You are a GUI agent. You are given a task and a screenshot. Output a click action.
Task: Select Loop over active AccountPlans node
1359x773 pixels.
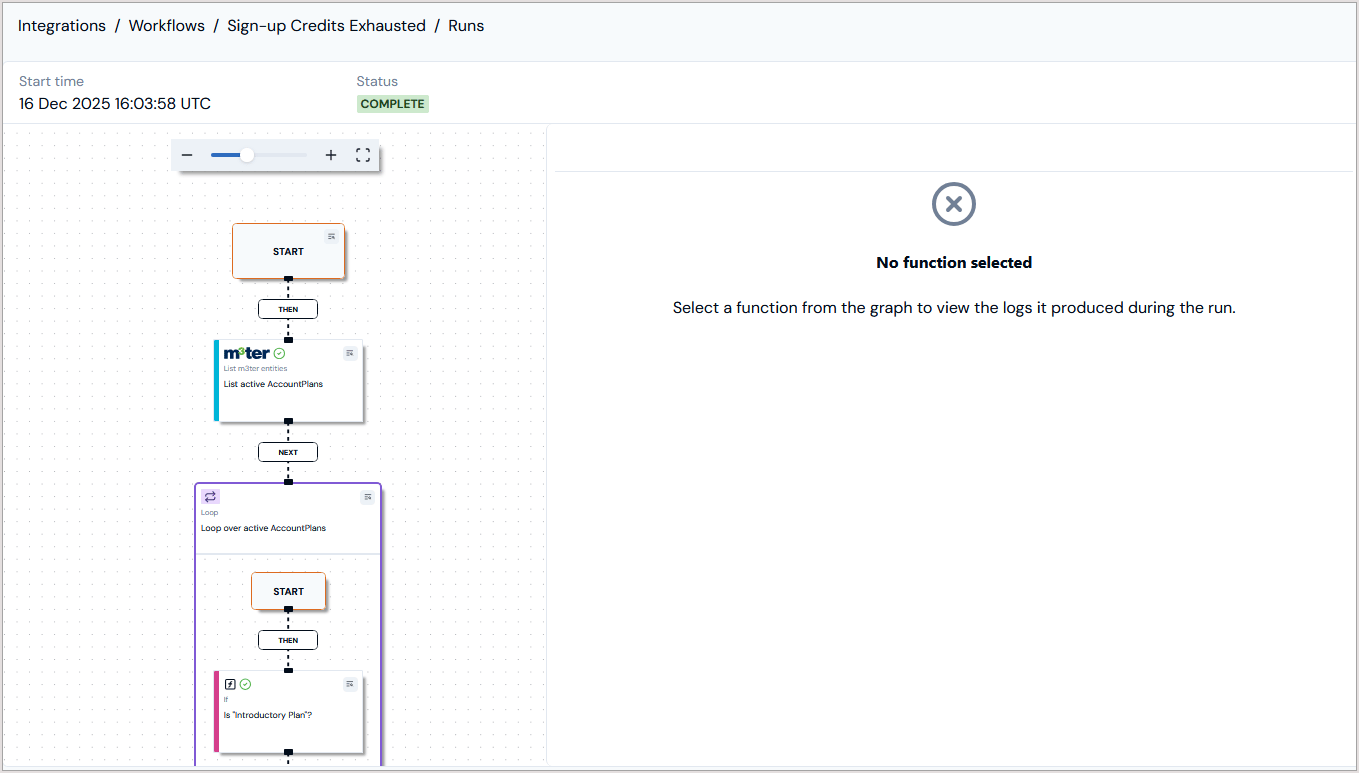click(288, 518)
